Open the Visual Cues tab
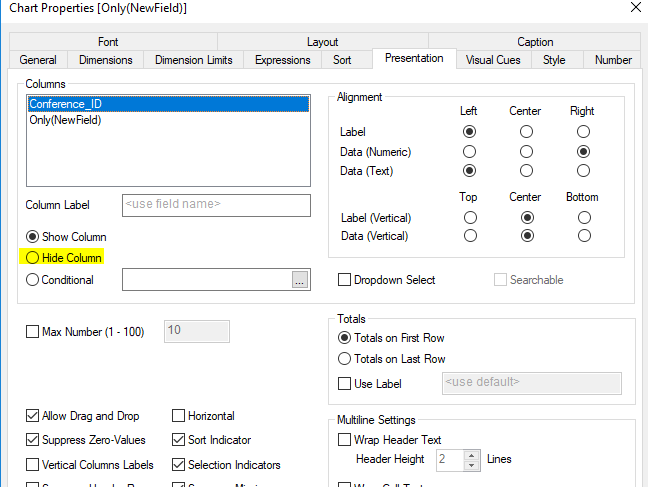The height and width of the screenshot is (487, 648). tap(493, 60)
